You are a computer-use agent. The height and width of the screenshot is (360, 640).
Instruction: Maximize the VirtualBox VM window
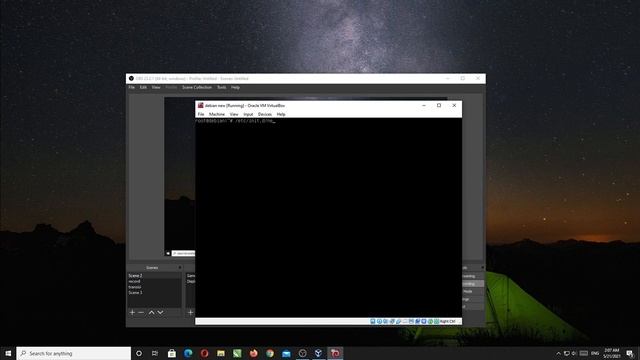[x=439, y=105]
